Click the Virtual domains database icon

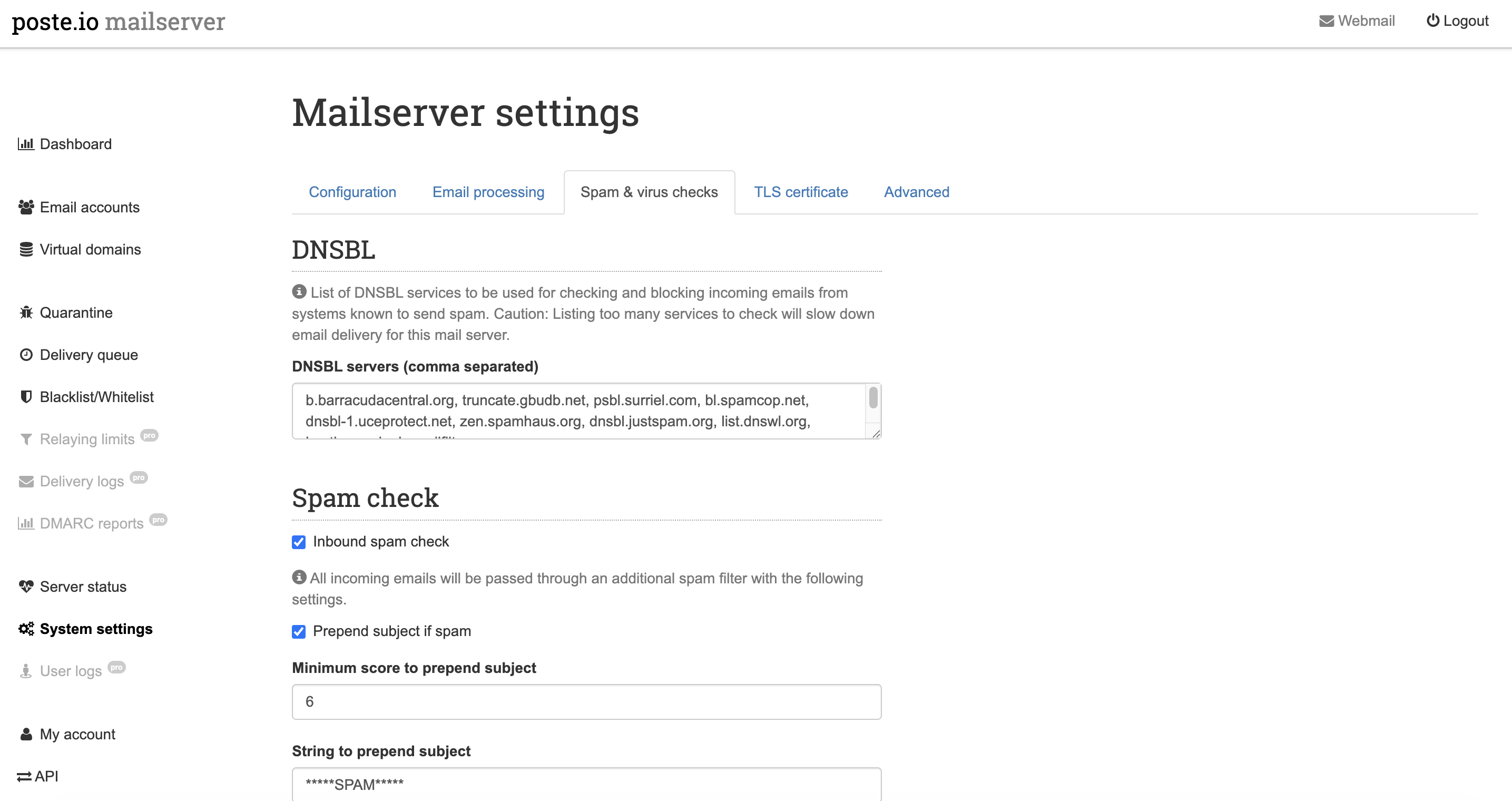point(26,250)
